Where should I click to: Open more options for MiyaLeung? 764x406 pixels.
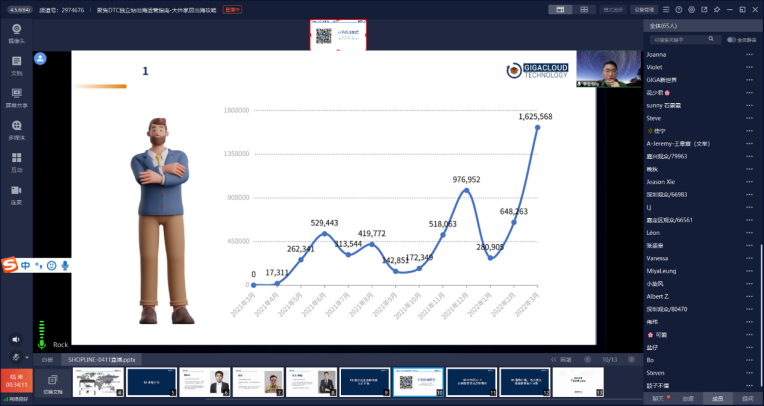749,271
